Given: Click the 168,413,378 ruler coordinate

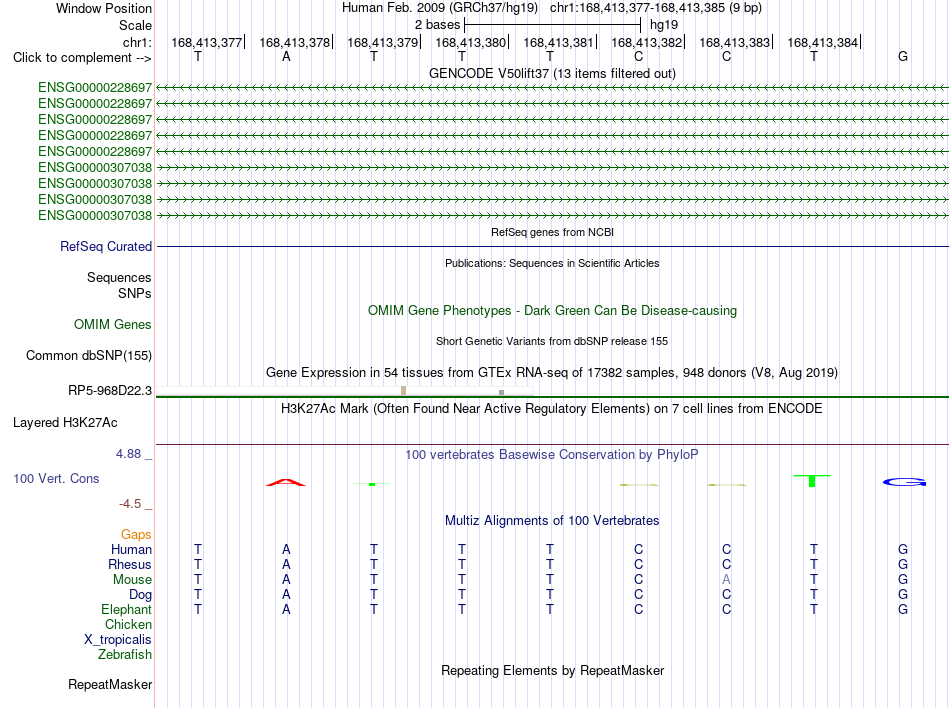Looking at the screenshot, I should click(294, 42).
